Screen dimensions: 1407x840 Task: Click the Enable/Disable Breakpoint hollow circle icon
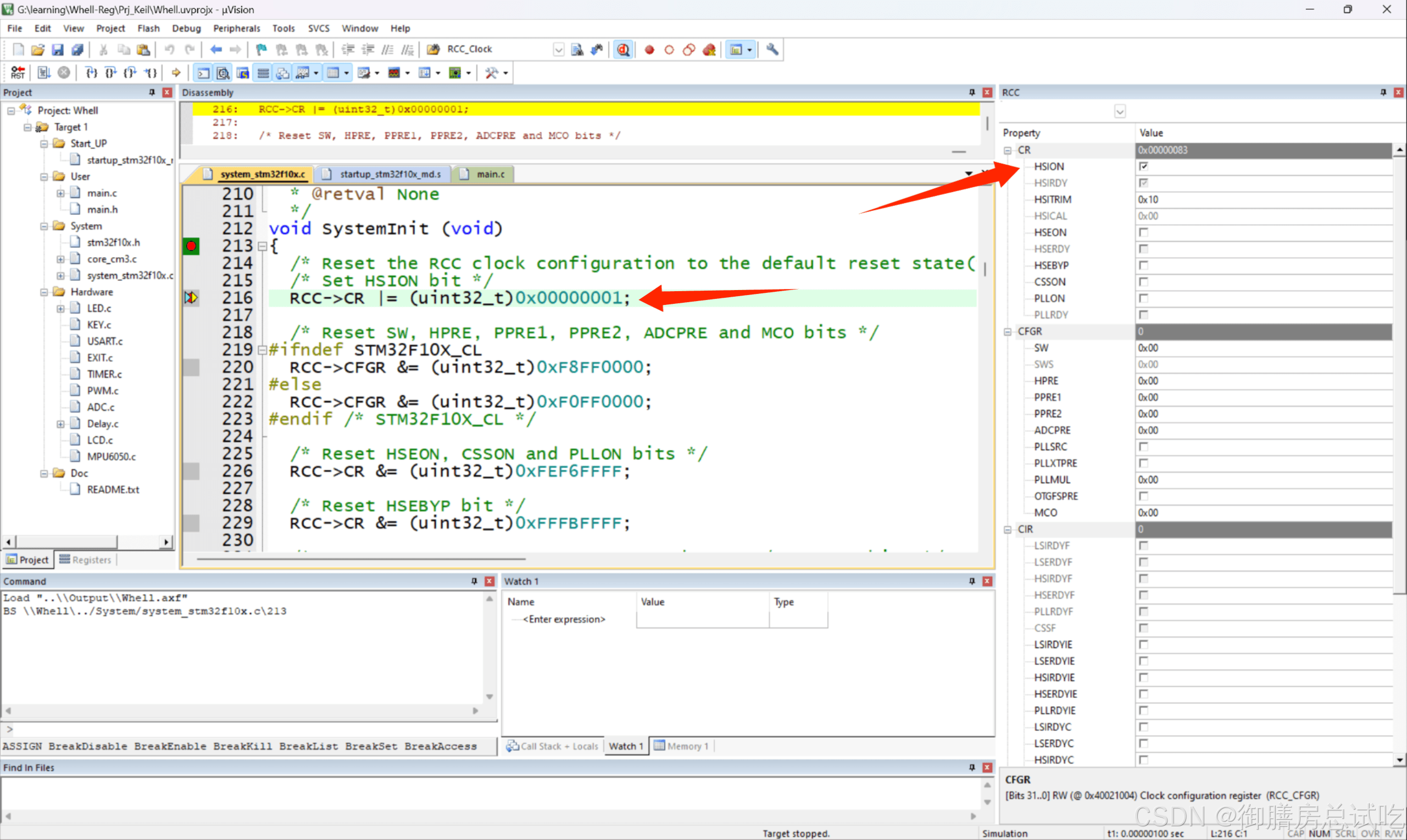[669, 49]
